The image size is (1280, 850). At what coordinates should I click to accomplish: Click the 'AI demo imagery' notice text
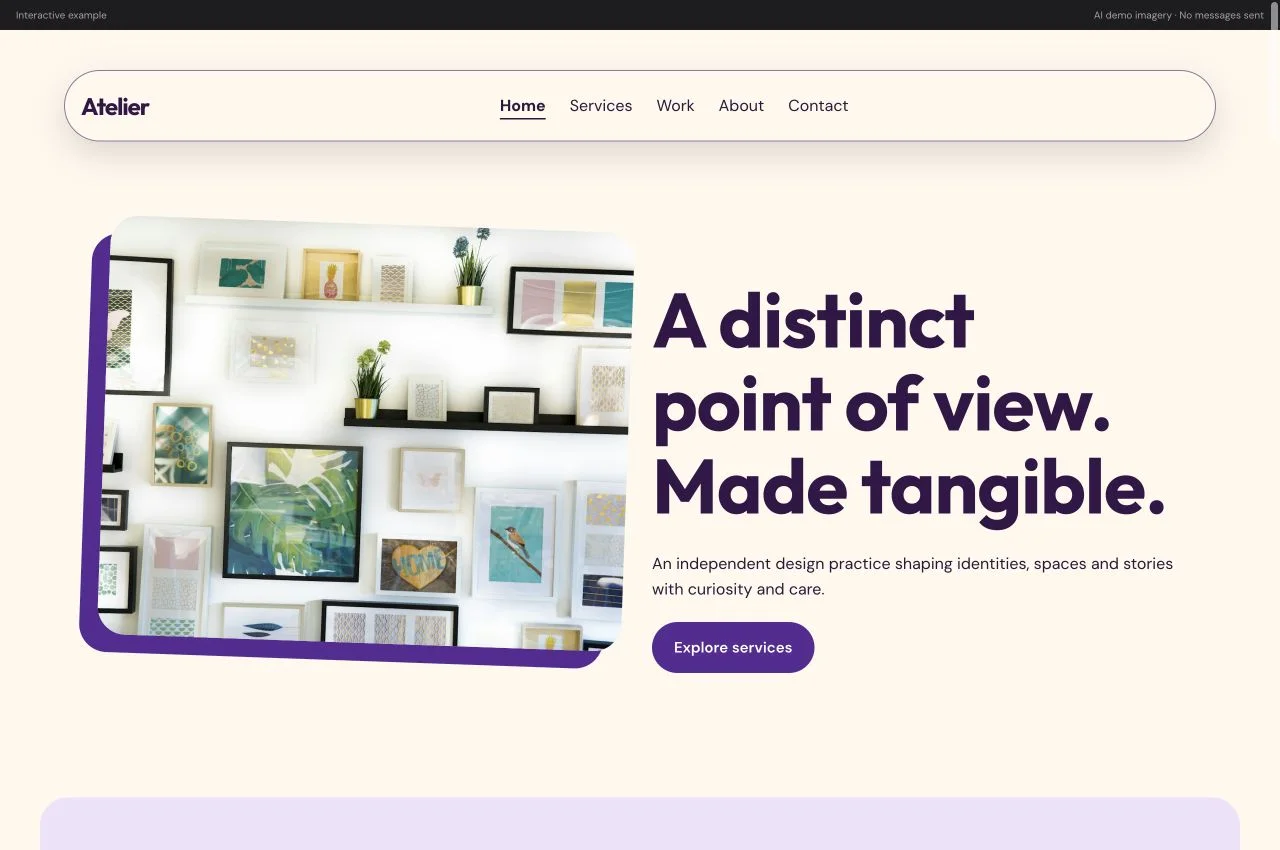(x=1178, y=15)
